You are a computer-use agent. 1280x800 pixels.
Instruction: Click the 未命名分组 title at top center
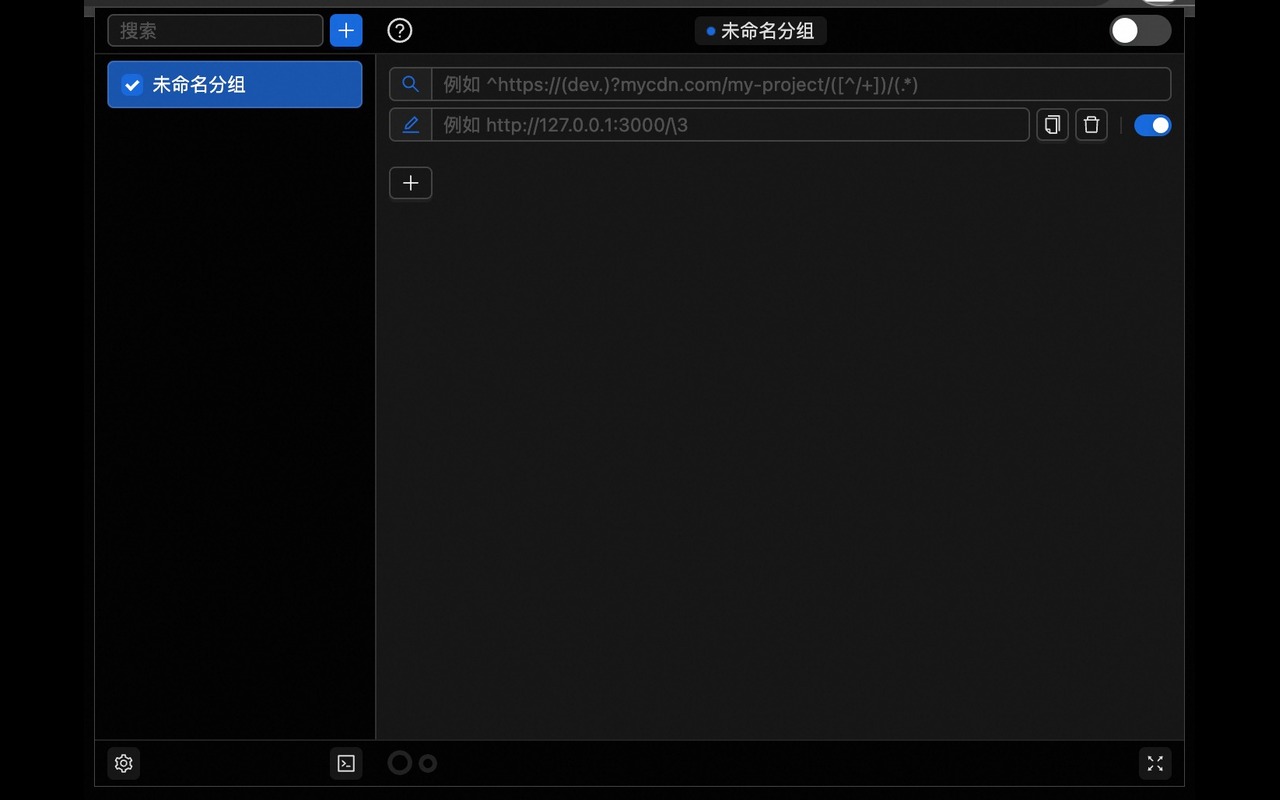(x=767, y=31)
